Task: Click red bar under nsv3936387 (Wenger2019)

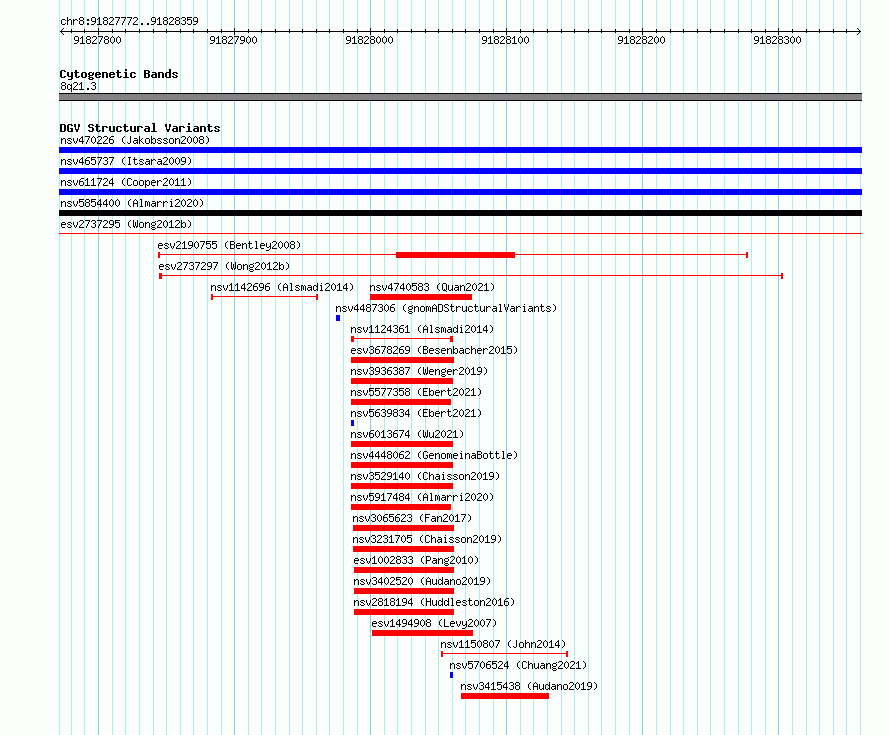Action: tap(402, 381)
